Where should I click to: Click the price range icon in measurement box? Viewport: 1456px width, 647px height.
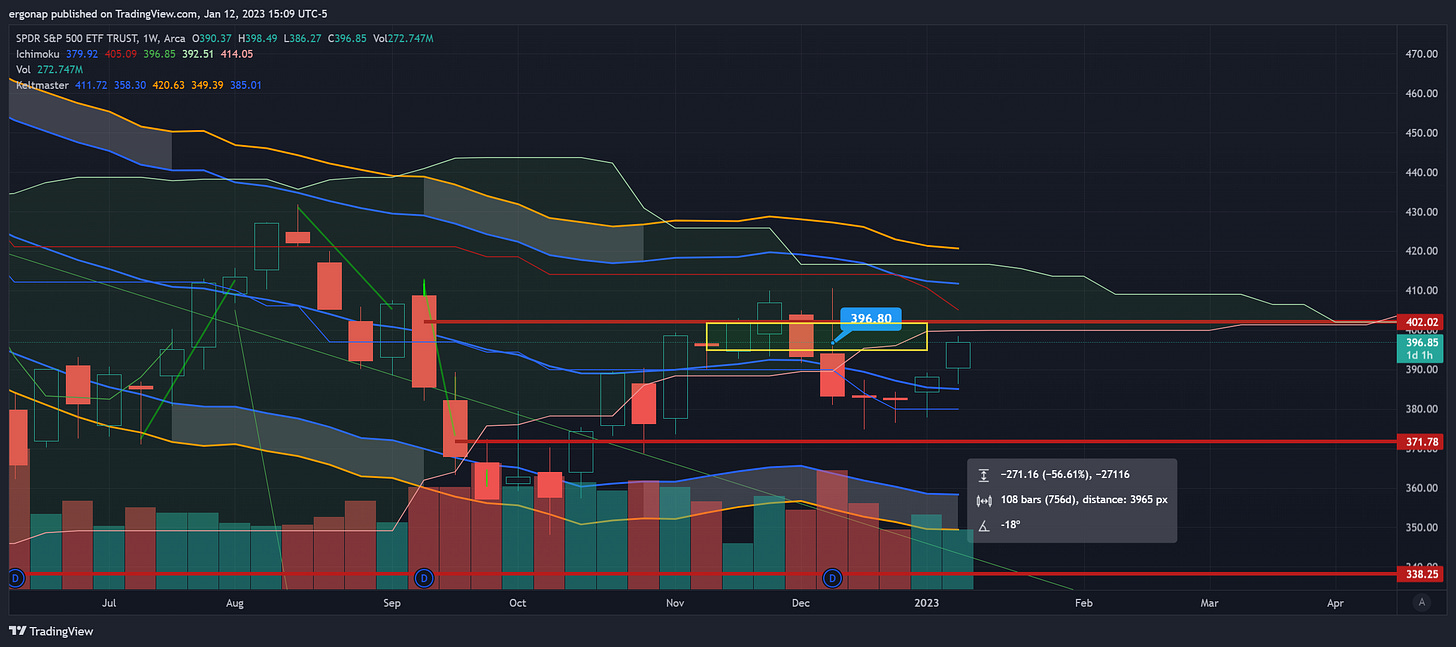pos(984,474)
